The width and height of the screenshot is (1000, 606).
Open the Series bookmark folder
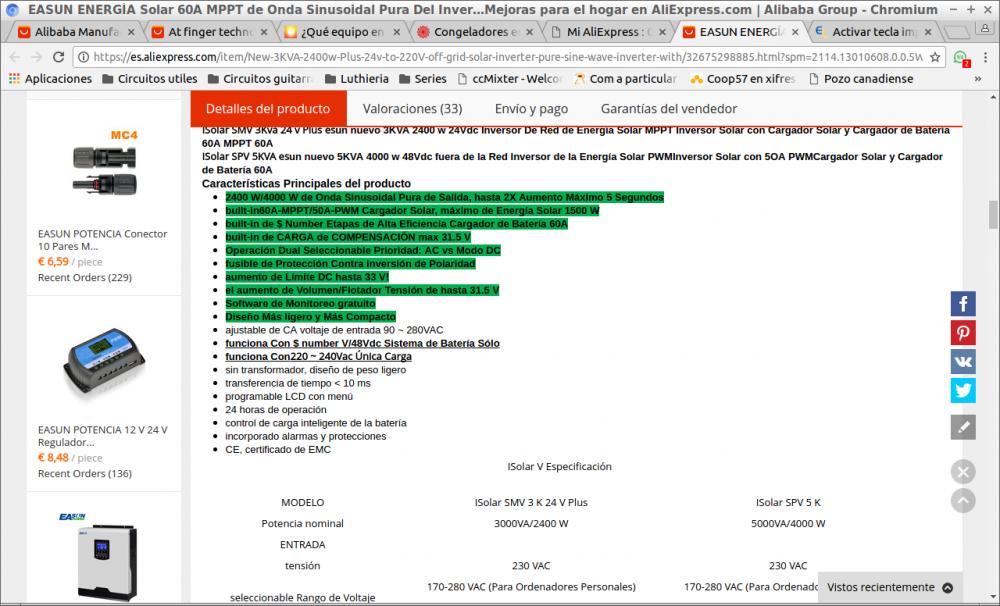423,79
